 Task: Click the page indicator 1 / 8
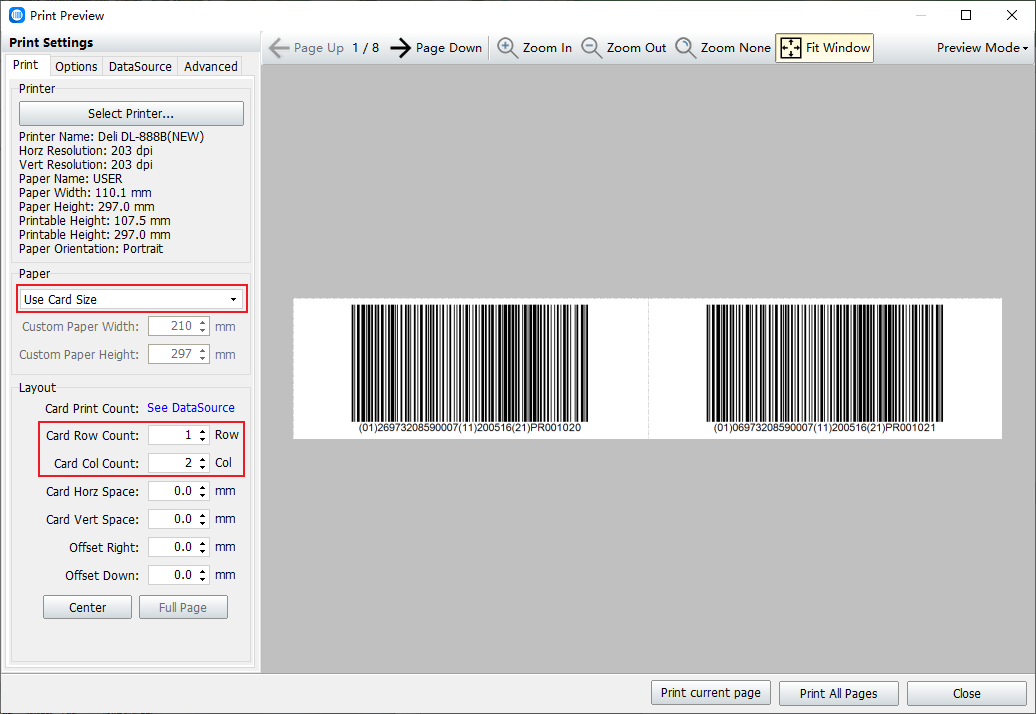tap(365, 48)
